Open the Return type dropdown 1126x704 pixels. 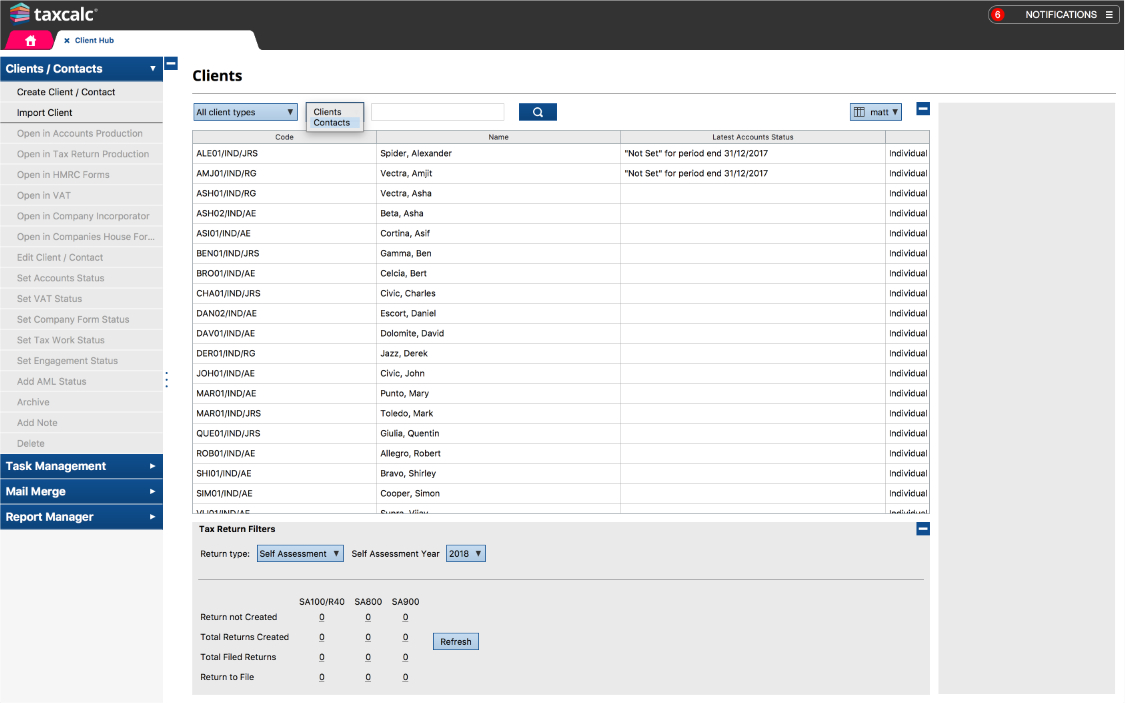(x=299, y=553)
